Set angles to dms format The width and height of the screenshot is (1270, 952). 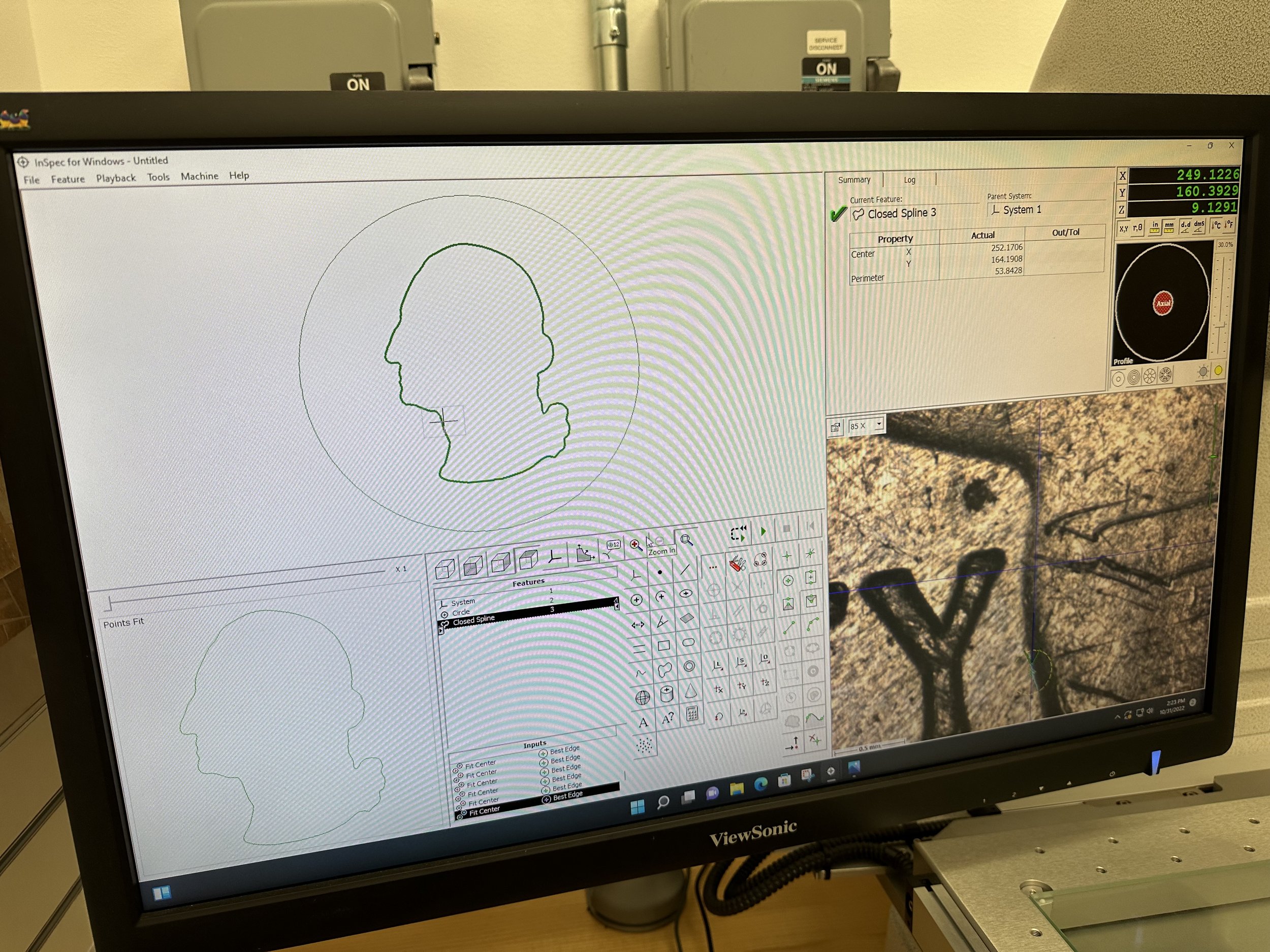1199,225
